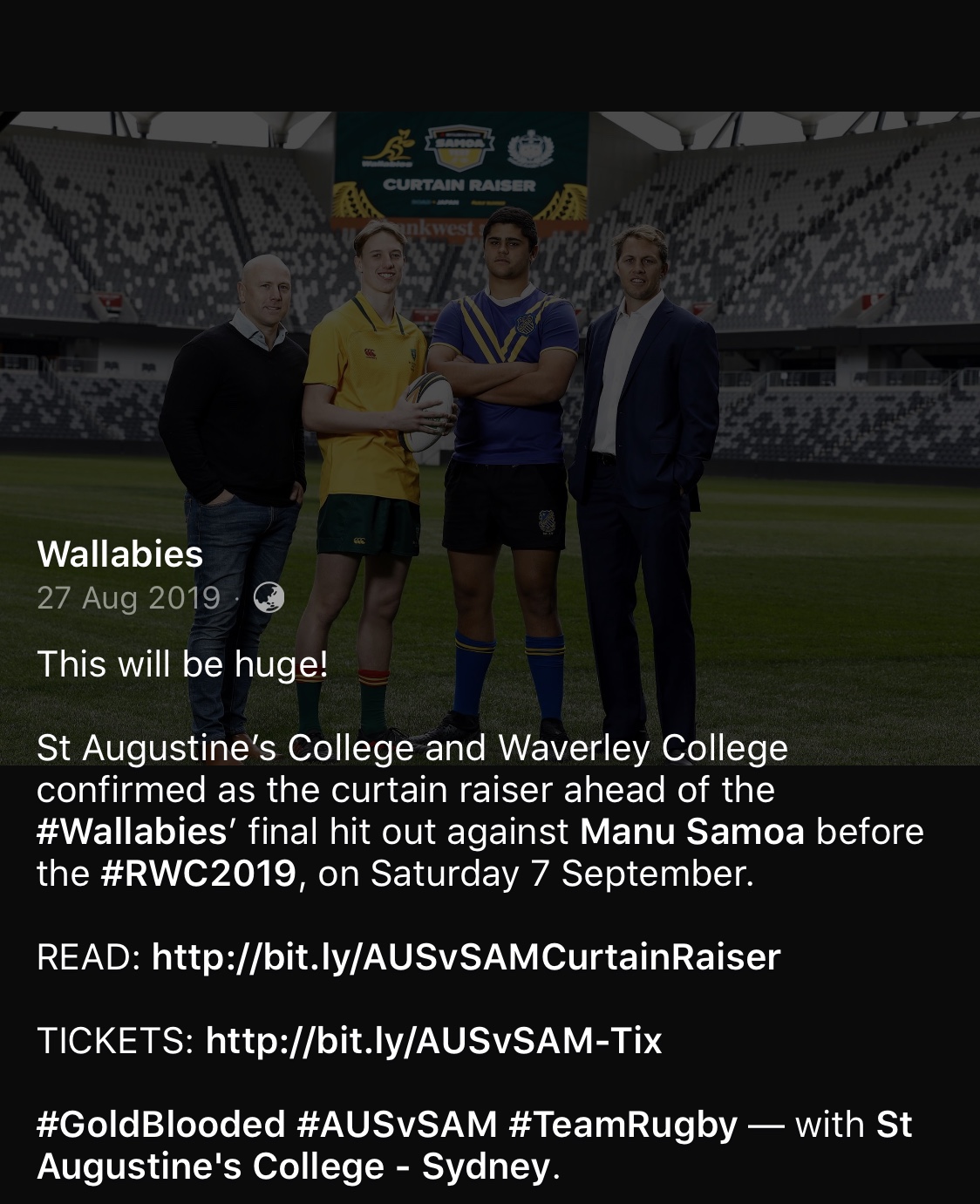Tap the #RWC2019 hashtag
The image size is (980, 1204).
(199, 874)
